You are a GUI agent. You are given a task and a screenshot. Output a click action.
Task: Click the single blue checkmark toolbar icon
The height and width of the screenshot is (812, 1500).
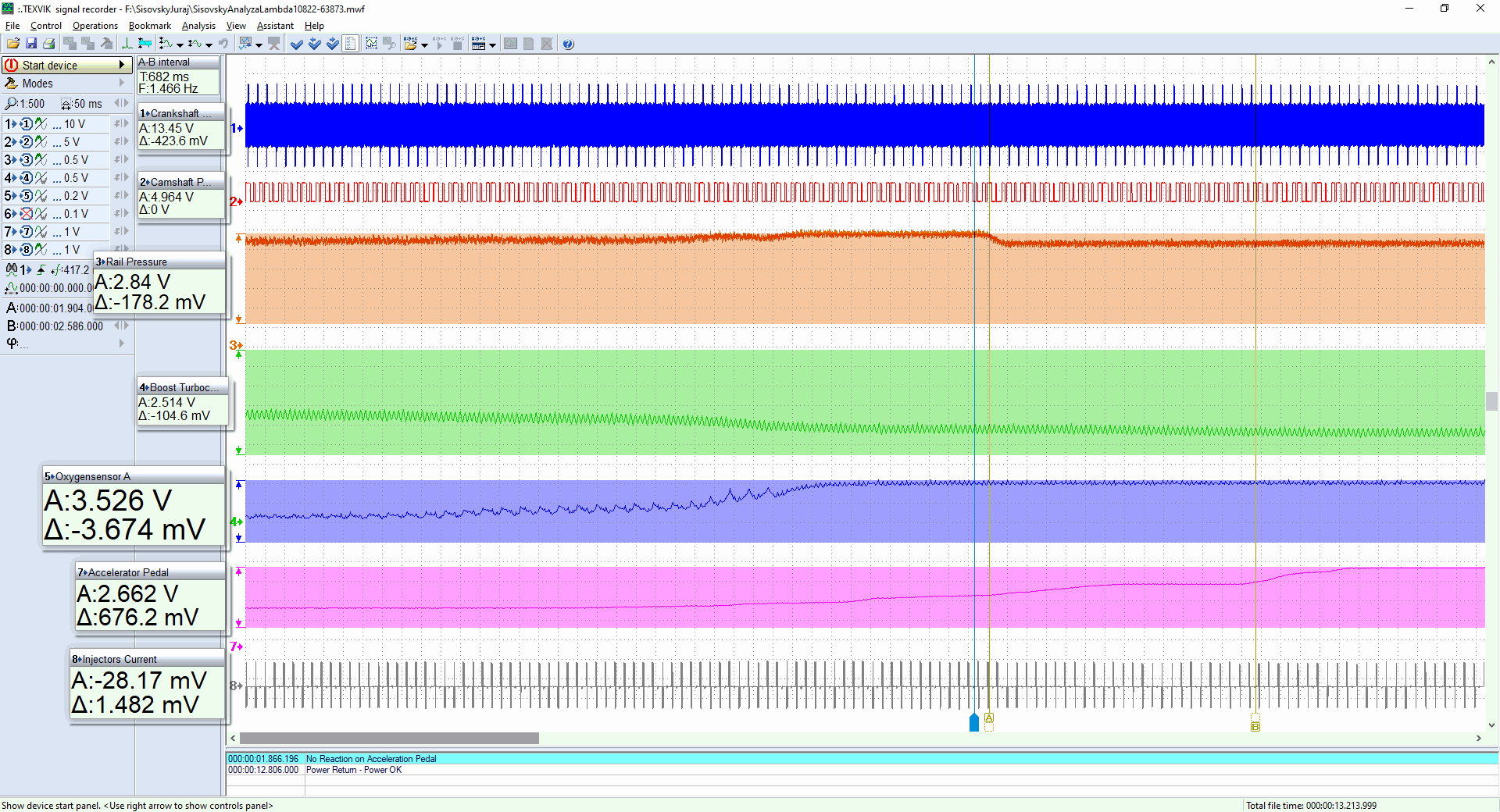pos(297,45)
